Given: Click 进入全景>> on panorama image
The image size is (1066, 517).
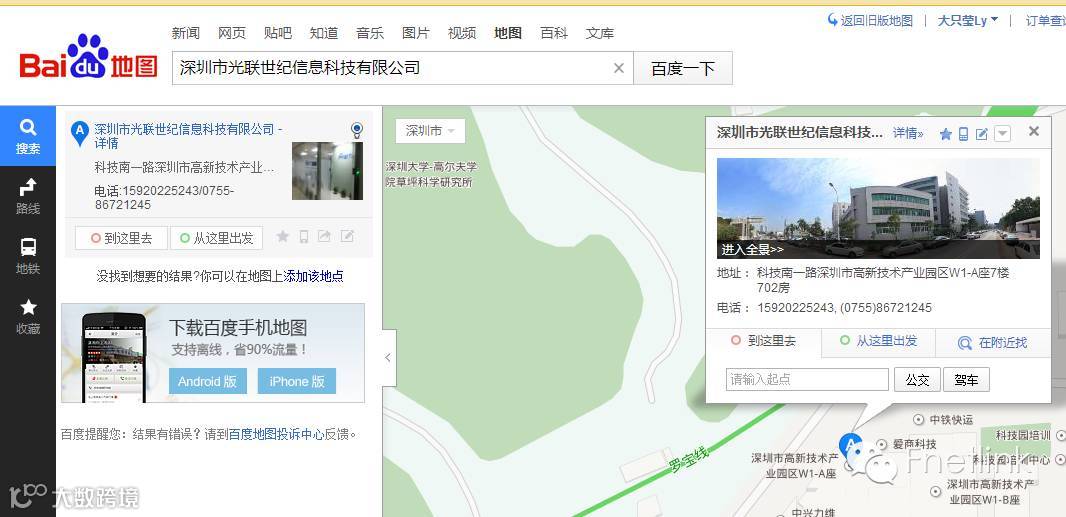Looking at the screenshot, I should point(752,250).
